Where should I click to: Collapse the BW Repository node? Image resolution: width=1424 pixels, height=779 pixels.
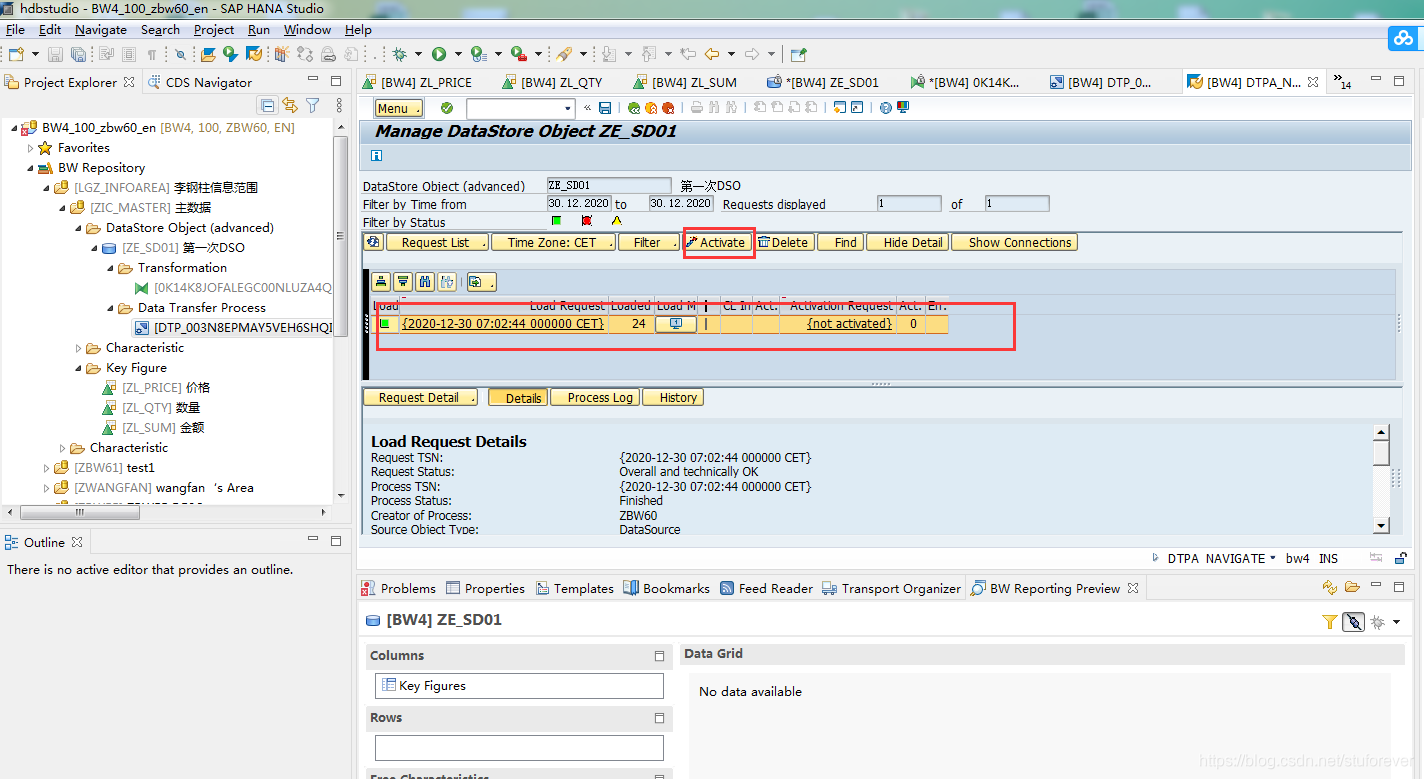(30, 168)
